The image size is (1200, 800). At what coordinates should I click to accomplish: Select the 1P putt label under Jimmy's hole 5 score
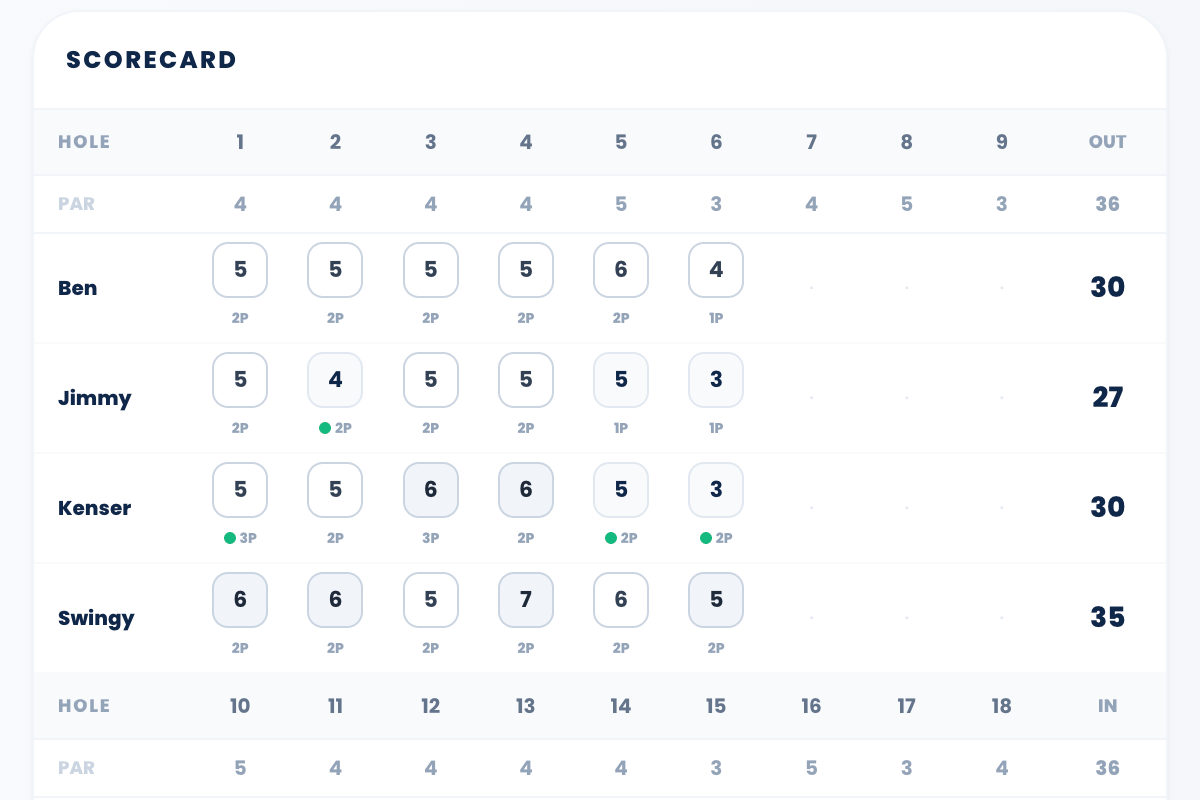coord(620,428)
